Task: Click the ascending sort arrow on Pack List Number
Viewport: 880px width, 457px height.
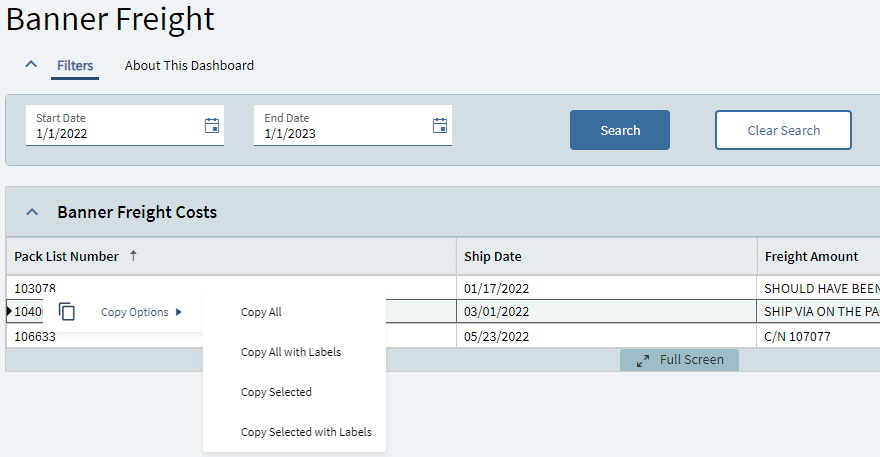Action: pyautogui.click(x=133, y=256)
